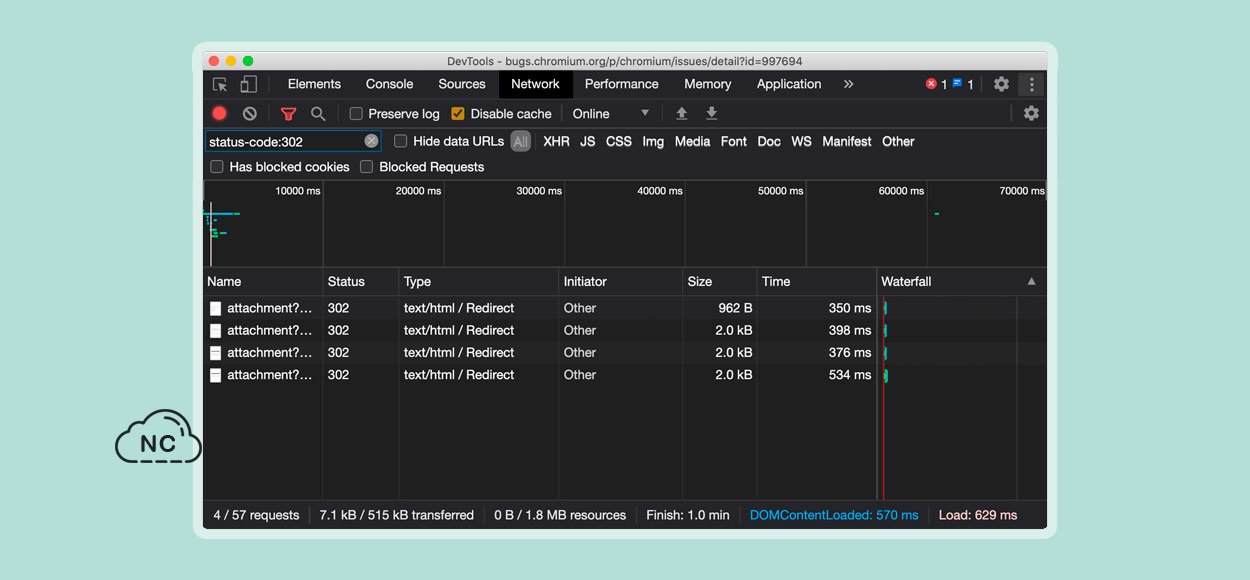Sort by the Size column header

coord(720,282)
